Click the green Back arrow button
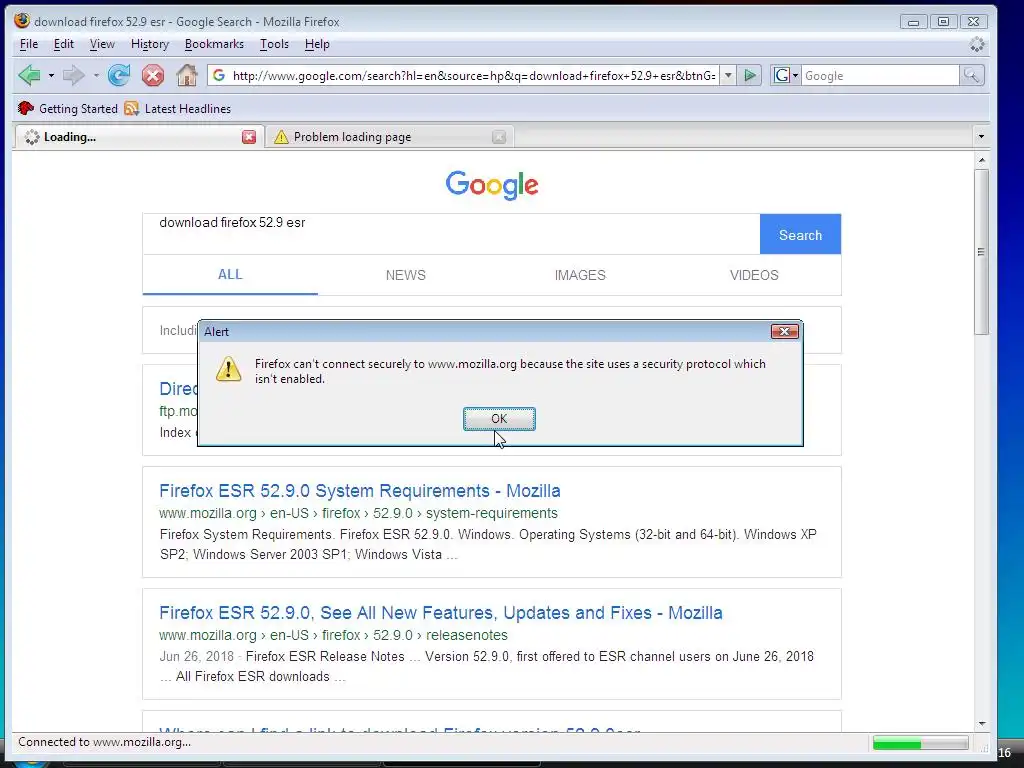 [29, 76]
